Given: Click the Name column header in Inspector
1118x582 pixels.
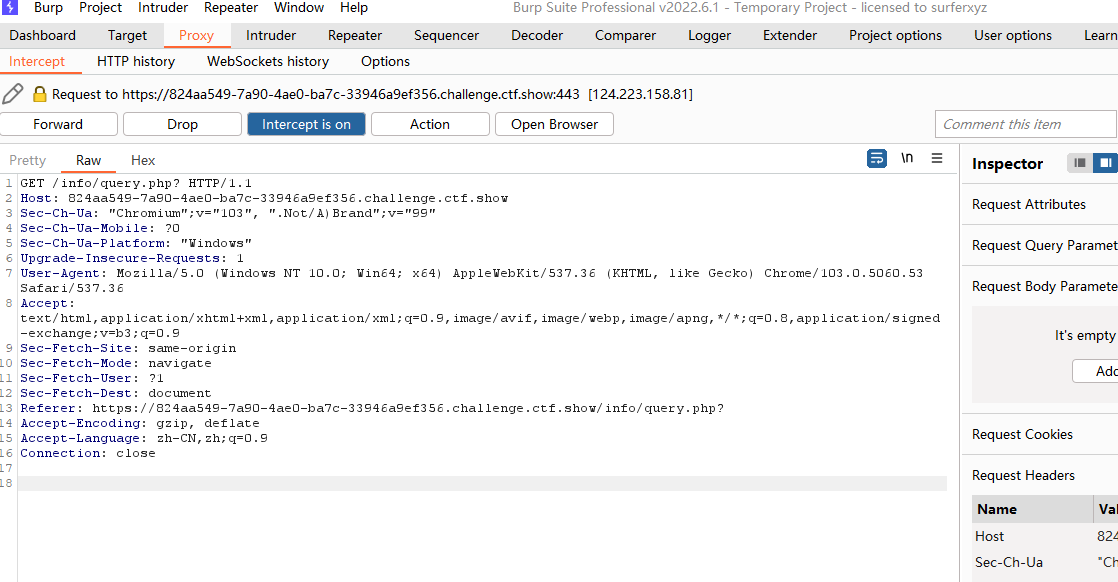Looking at the screenshot, I should coord(1032,509).
